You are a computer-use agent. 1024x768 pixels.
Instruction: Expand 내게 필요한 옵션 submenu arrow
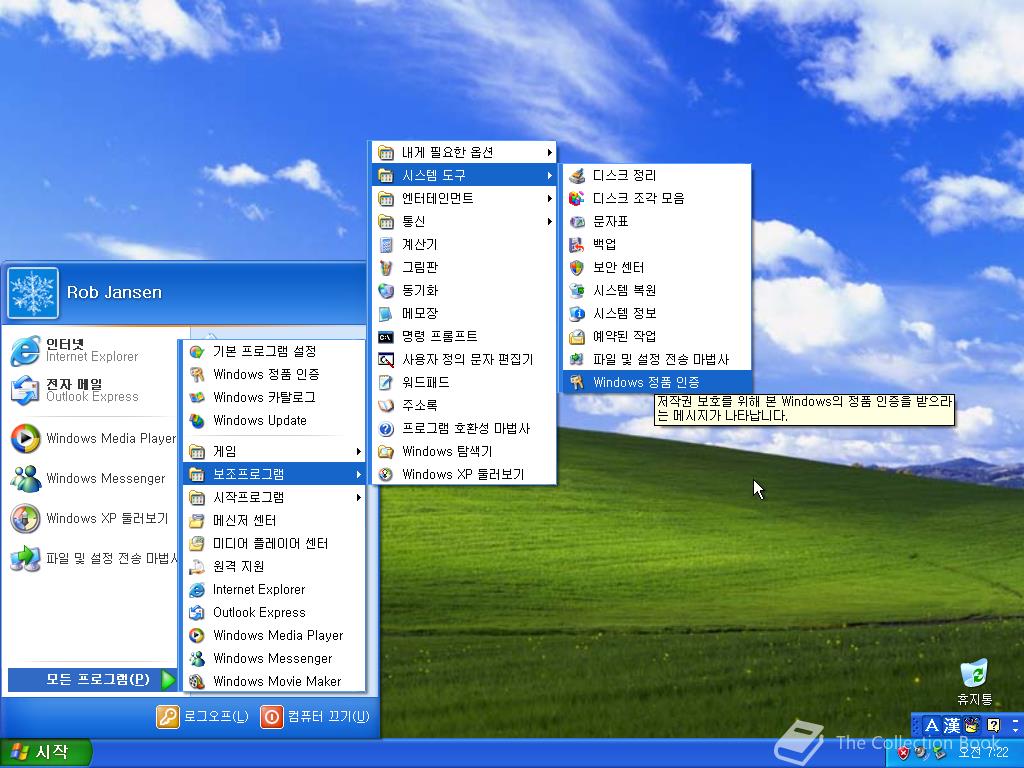550,152
